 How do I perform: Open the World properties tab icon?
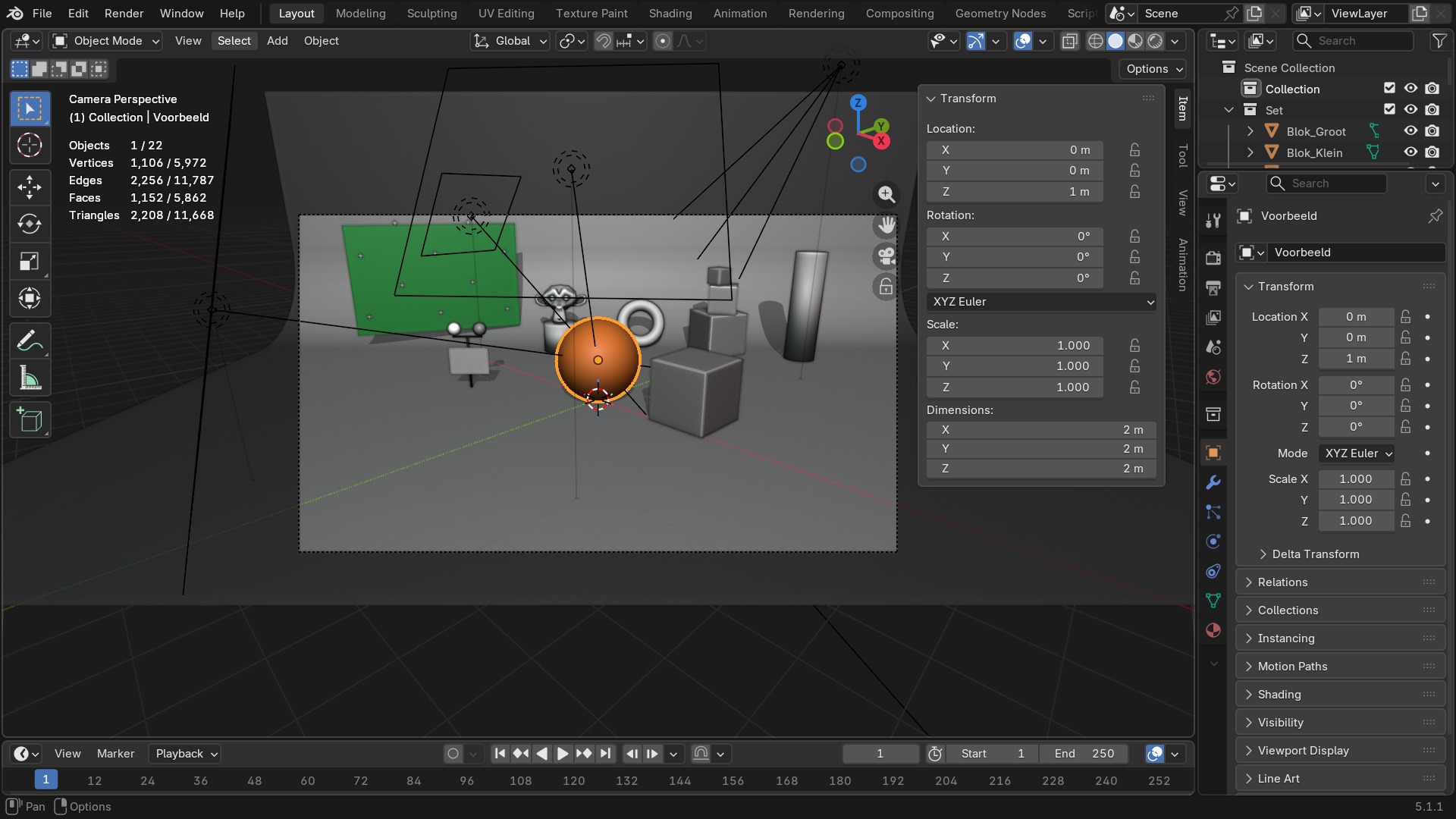coord(1213,377)
